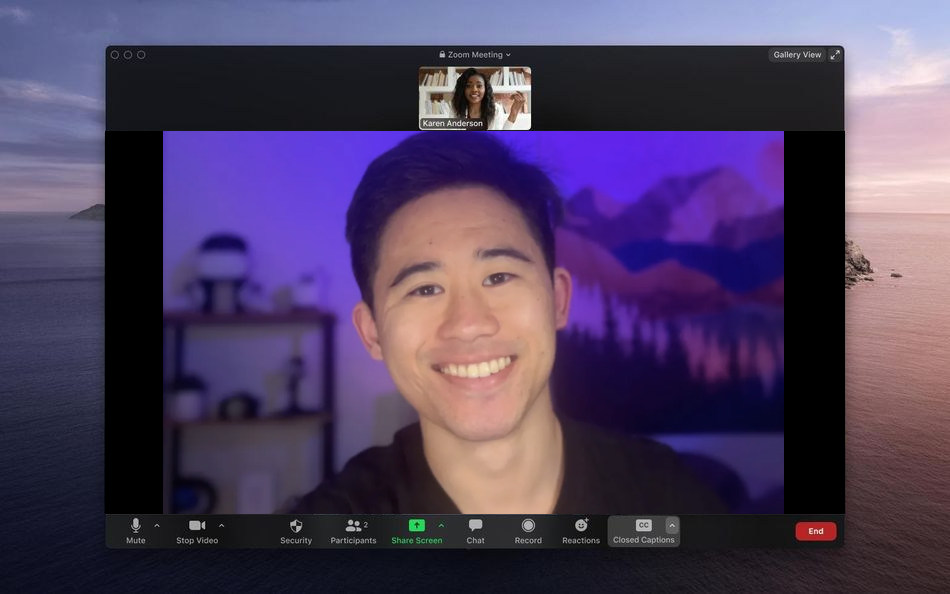950x594 pixels.
Task: Select Karen Anderson video thumbnail
Action: [475, 98]
